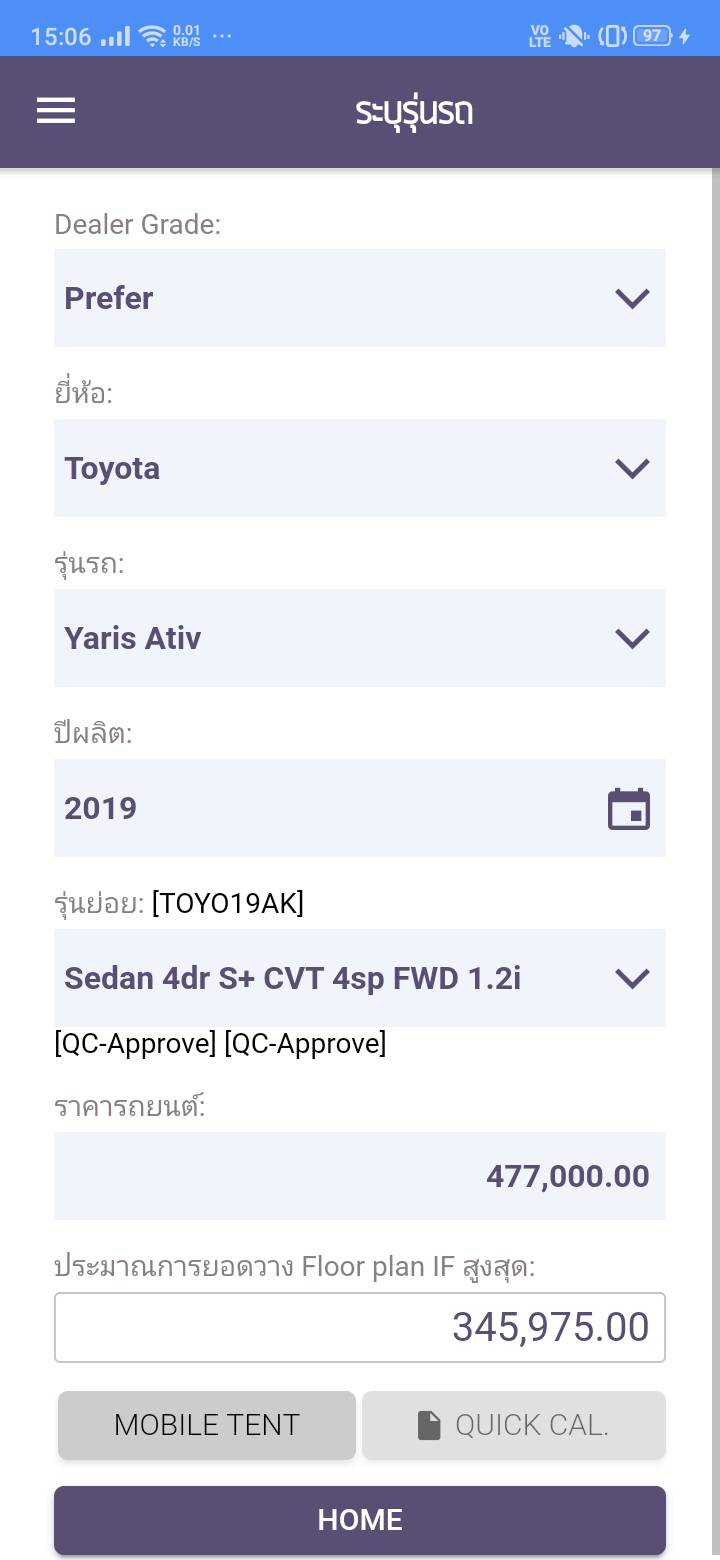Open the hamburger navigation menu
Image resolution: width=720 pixels, height=1560 pixels.
tap(56, 111)
